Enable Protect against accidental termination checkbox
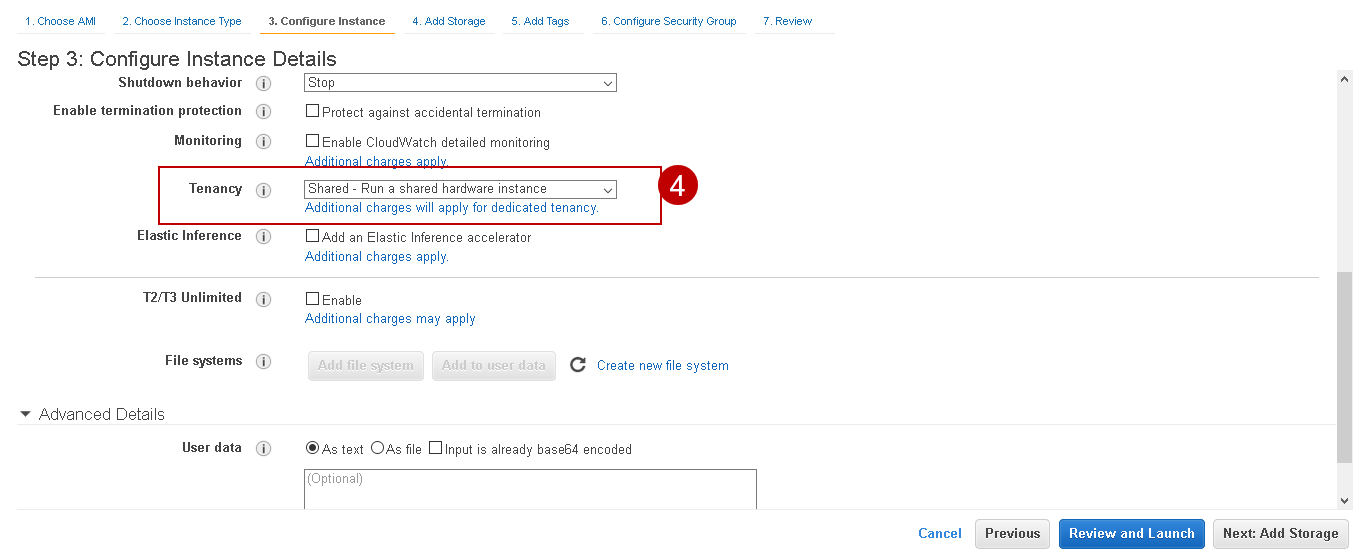The height and width of the screenshot is (559, 1356). click(x=313, y=112)
